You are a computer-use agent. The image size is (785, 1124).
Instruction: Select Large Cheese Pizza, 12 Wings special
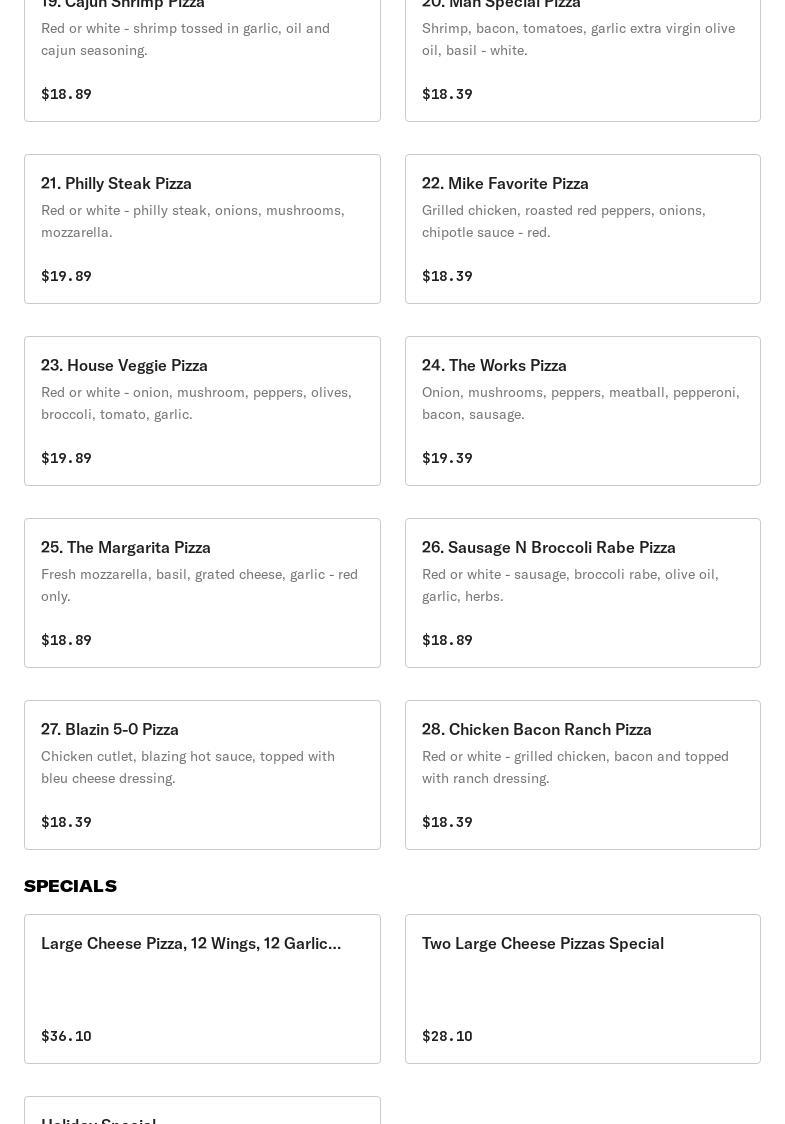tap(202, 989)
